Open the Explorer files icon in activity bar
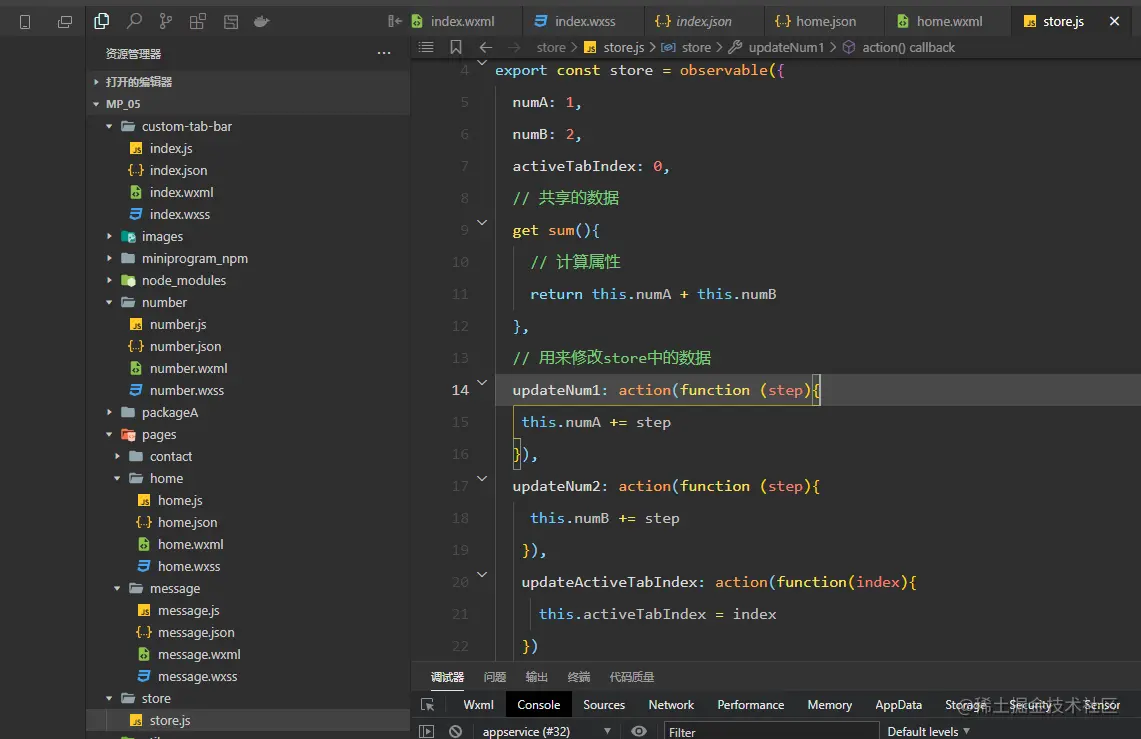The image size is (1141, 739). point(102,21)
